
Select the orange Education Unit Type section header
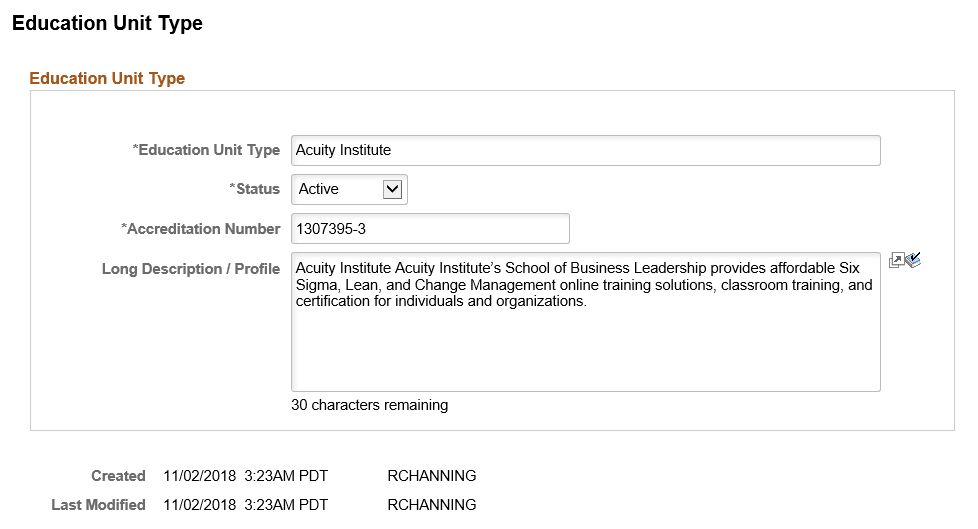pos(107,78)
